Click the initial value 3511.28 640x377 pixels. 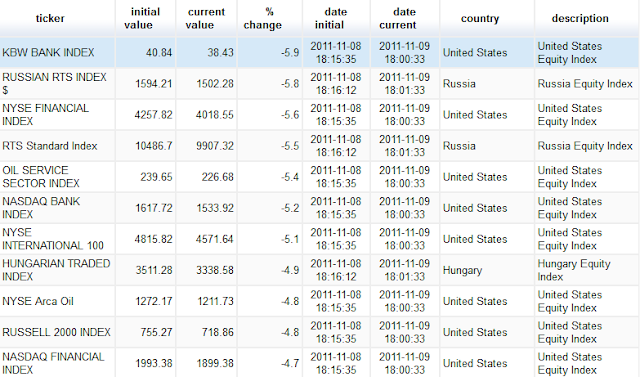pyautogui.click(x=154, y=270)
